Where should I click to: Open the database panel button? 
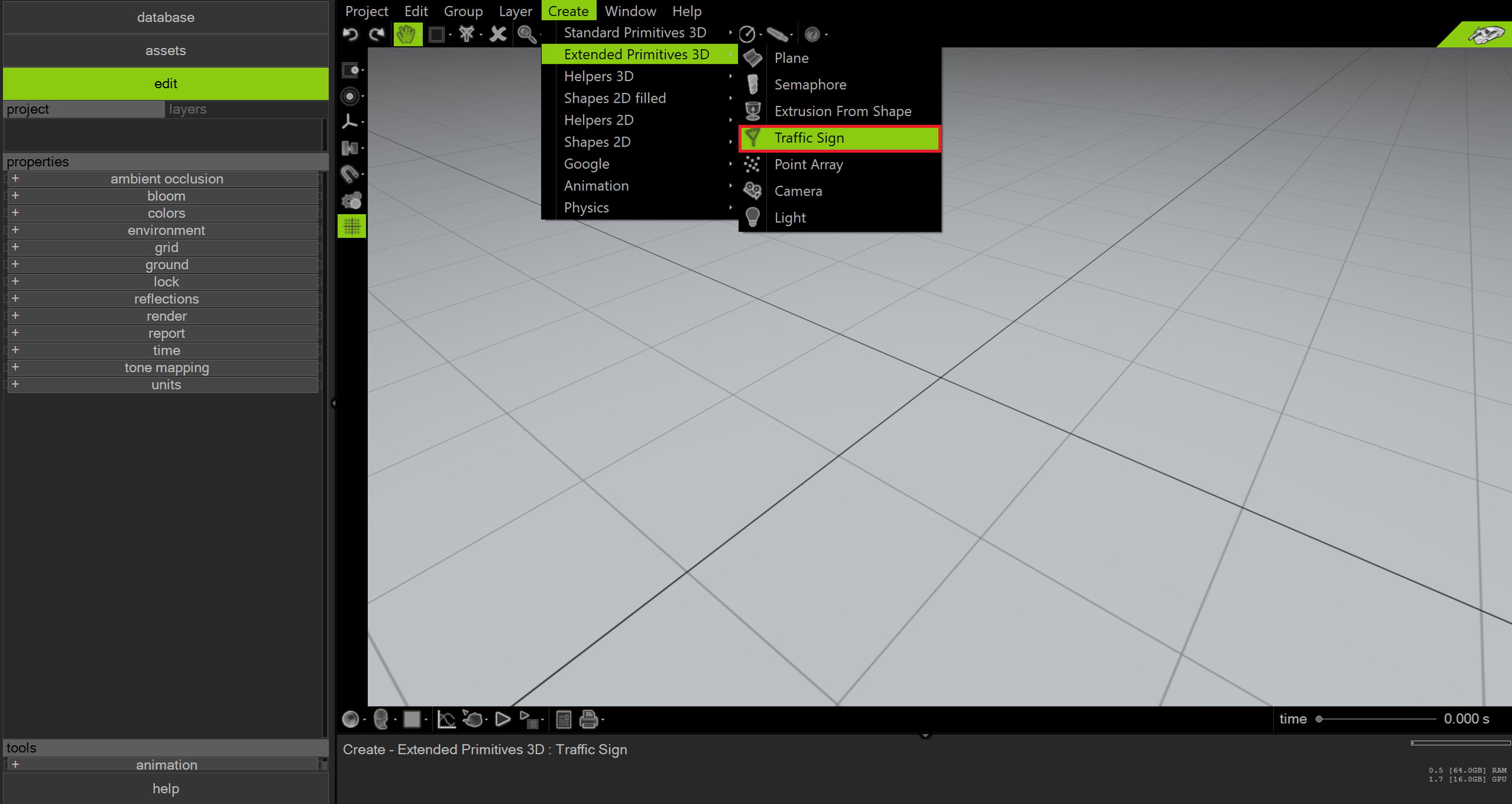pyautogui.click(x=165, y=18)
